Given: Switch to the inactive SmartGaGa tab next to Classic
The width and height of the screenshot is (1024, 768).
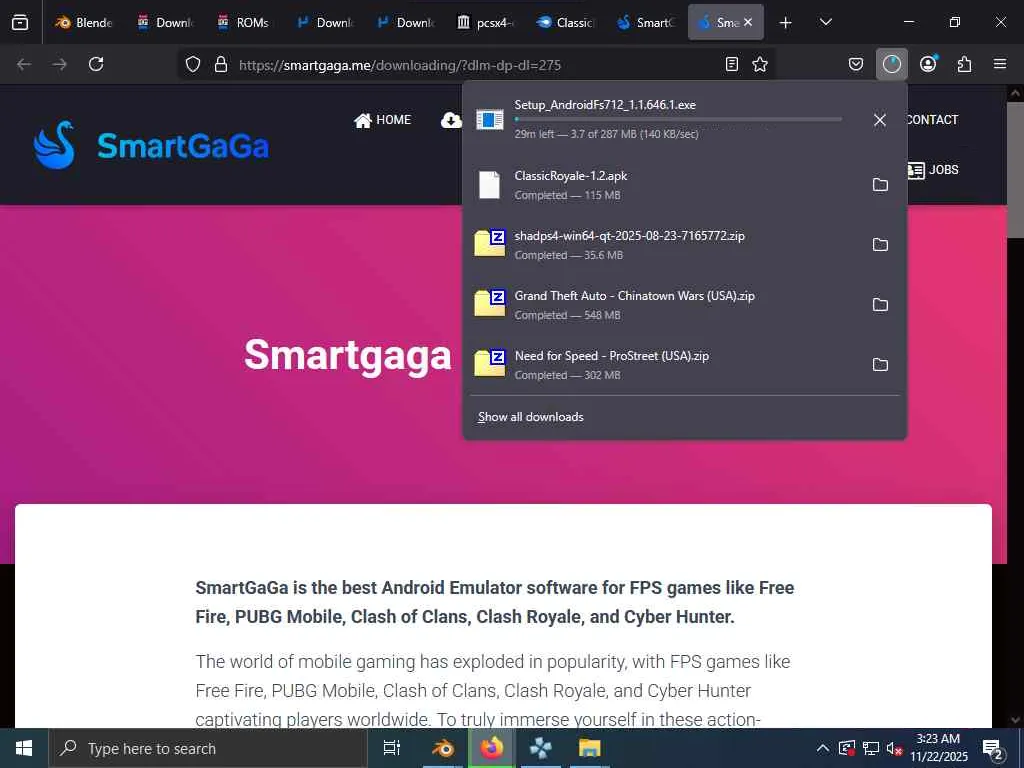Looking at the screenshot, I should (645, 22).
